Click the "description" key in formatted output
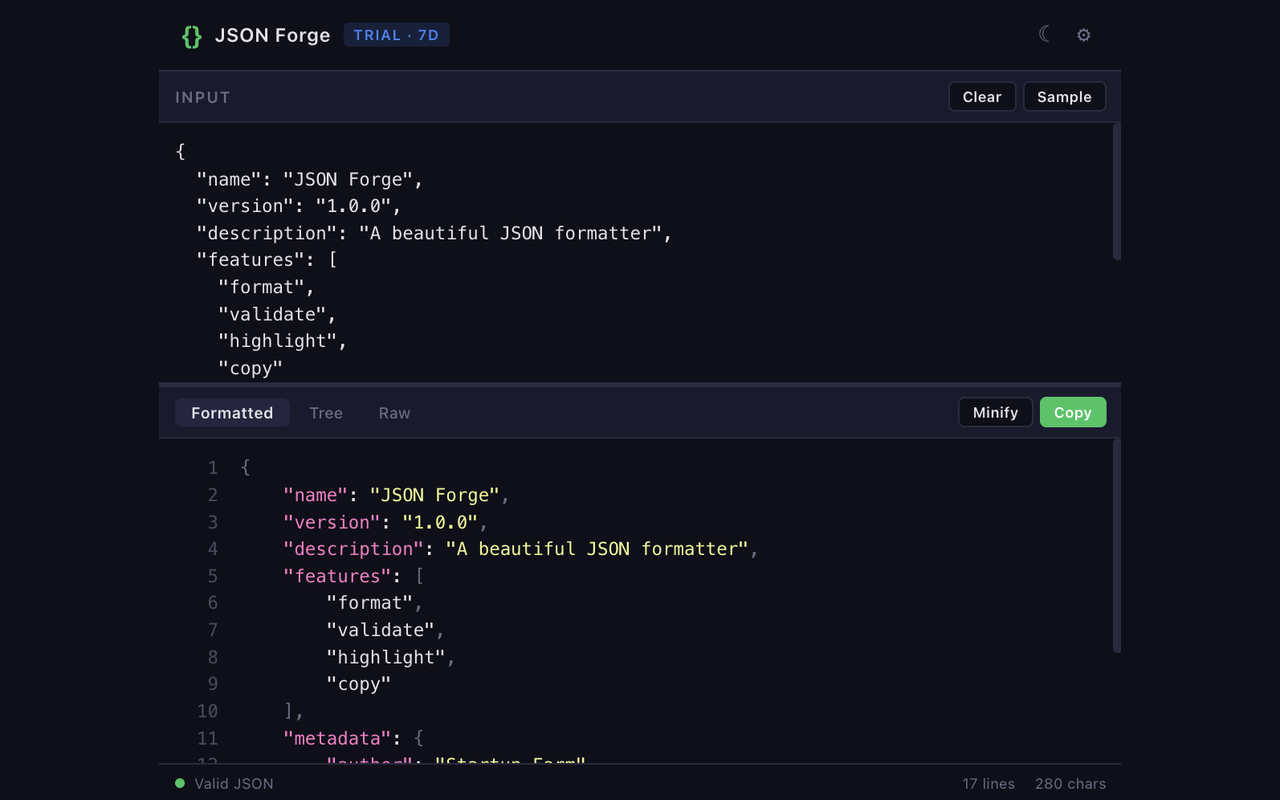 (x=354, y=549)
